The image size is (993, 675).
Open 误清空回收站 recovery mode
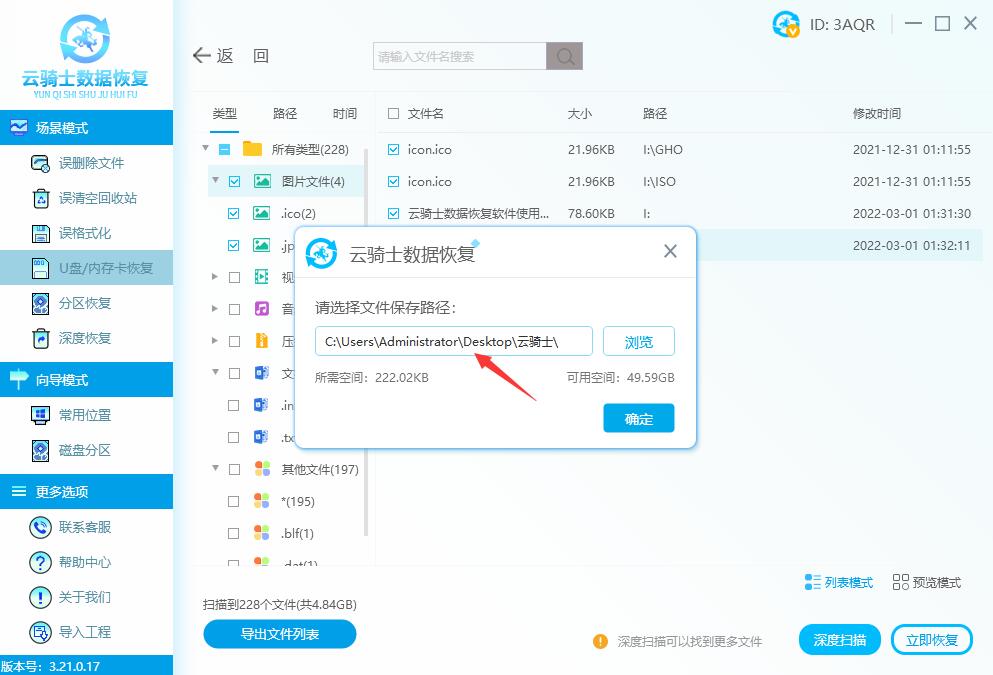click(87, 198)
